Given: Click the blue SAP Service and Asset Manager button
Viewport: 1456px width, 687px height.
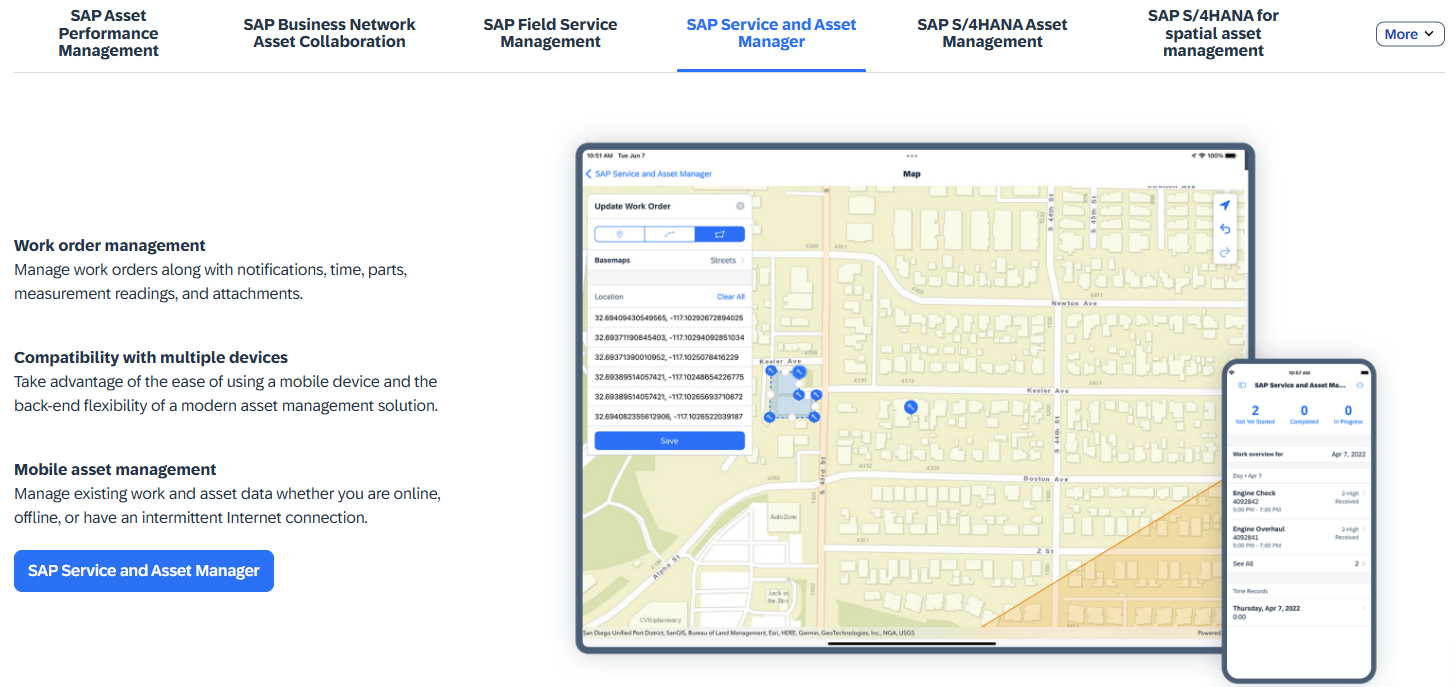Looking at the screenshot, I should (x=144, y=571).
